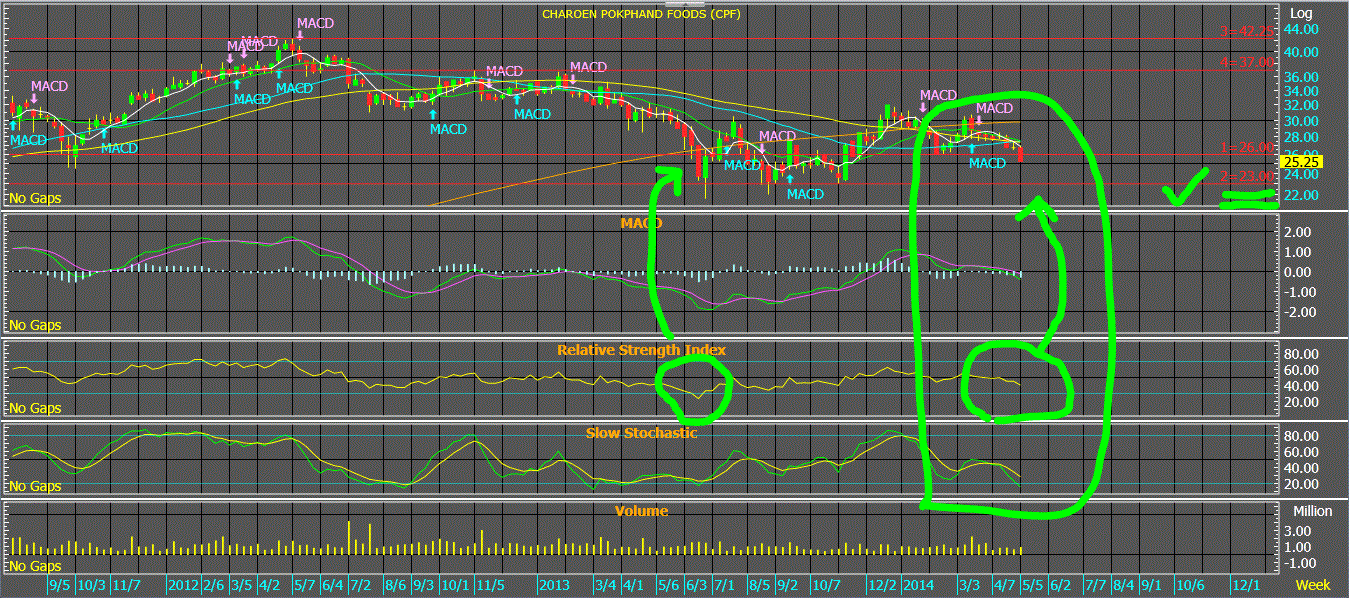The height and width of the screenshot is (598, 1349).
Task: Click the 2013 marker on the date axis
Action: click(x=553, y=584)
